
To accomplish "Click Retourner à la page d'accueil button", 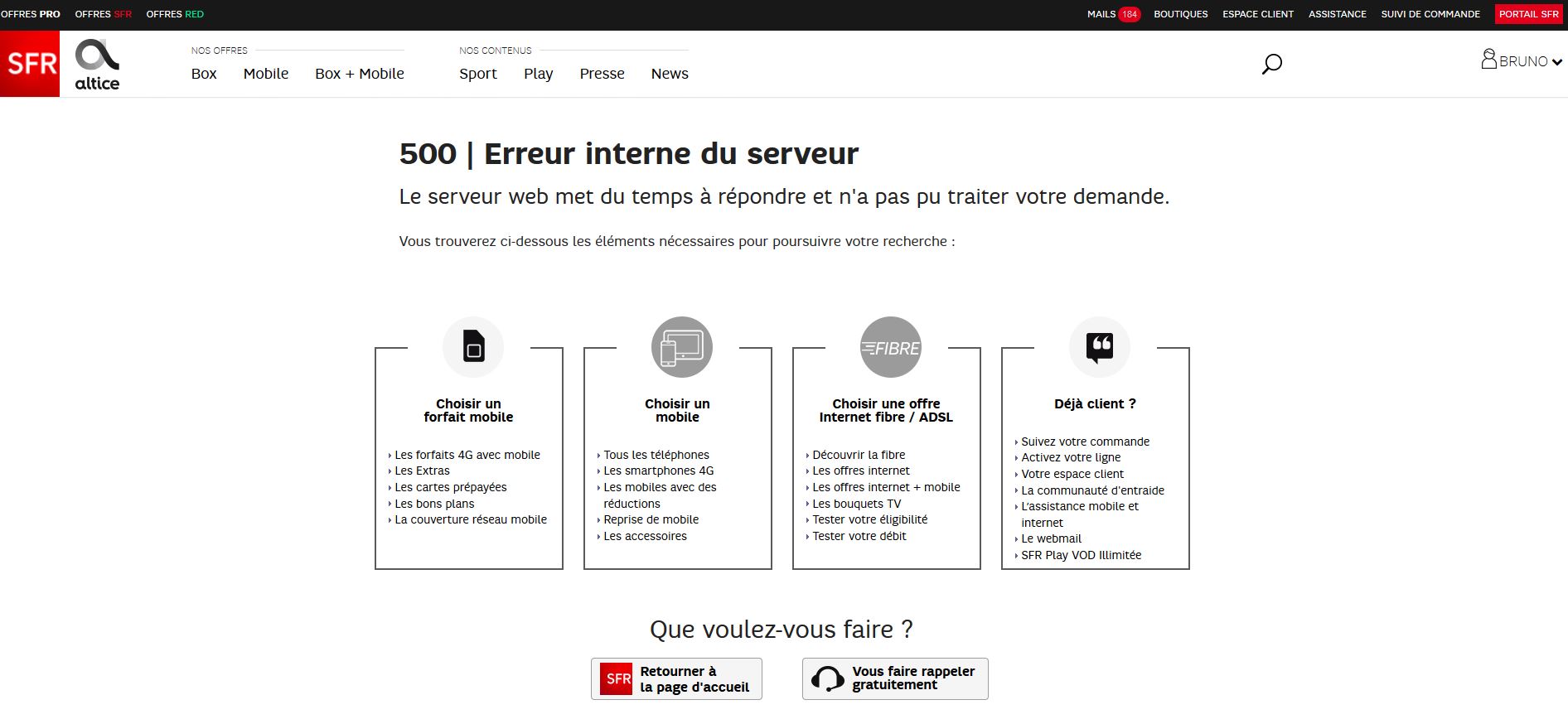I will tap(676, 679).
